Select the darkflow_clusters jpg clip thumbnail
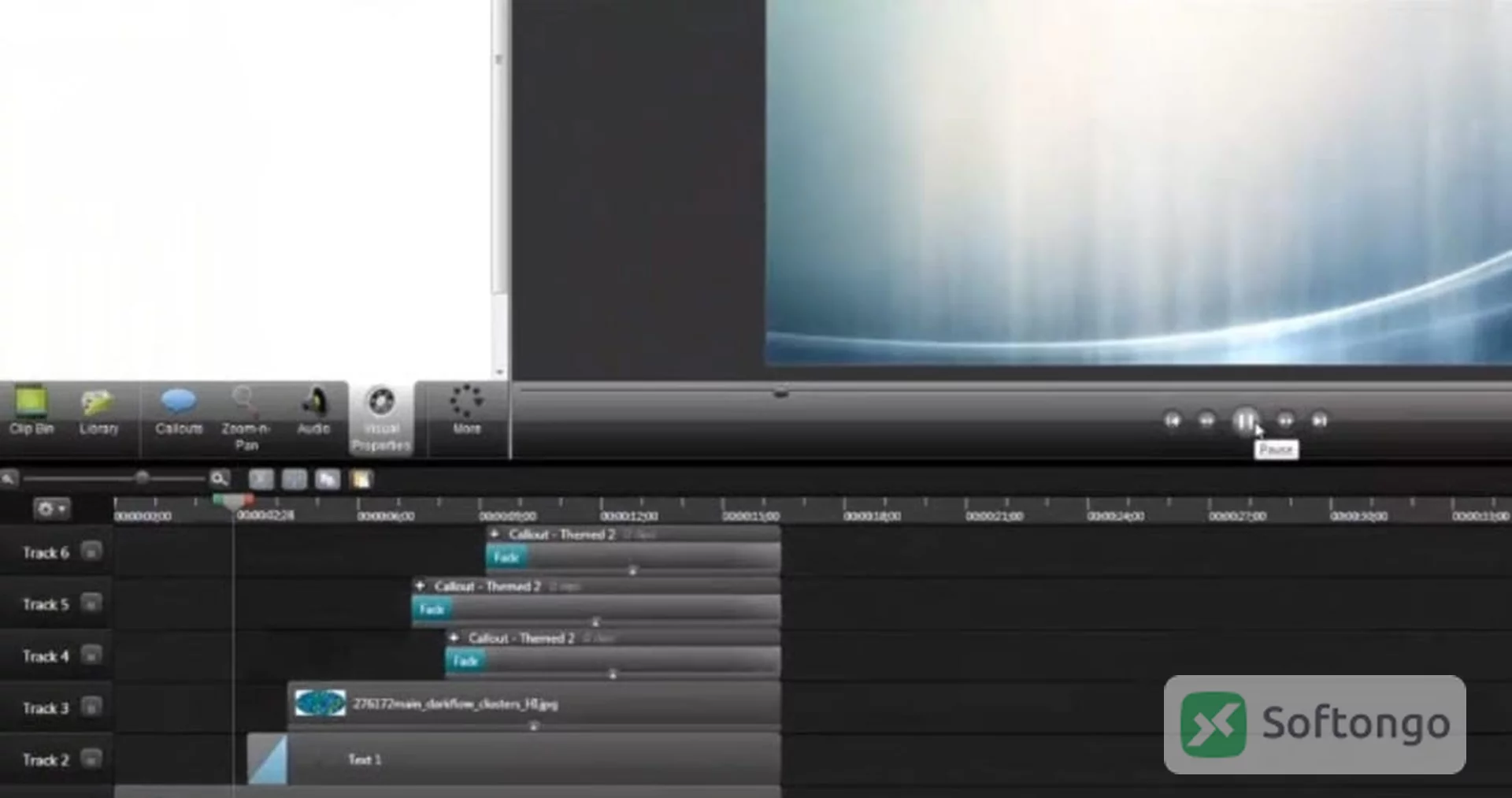1512x798 pixels. point(320,703)
